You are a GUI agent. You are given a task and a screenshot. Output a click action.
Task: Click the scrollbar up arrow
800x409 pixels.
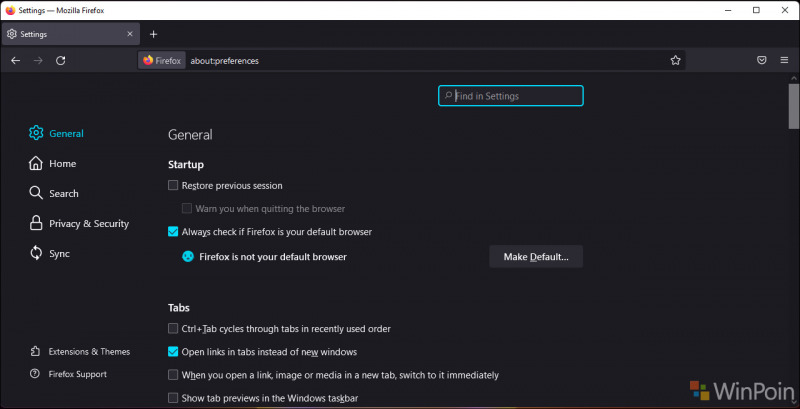[x=793, y=78]
